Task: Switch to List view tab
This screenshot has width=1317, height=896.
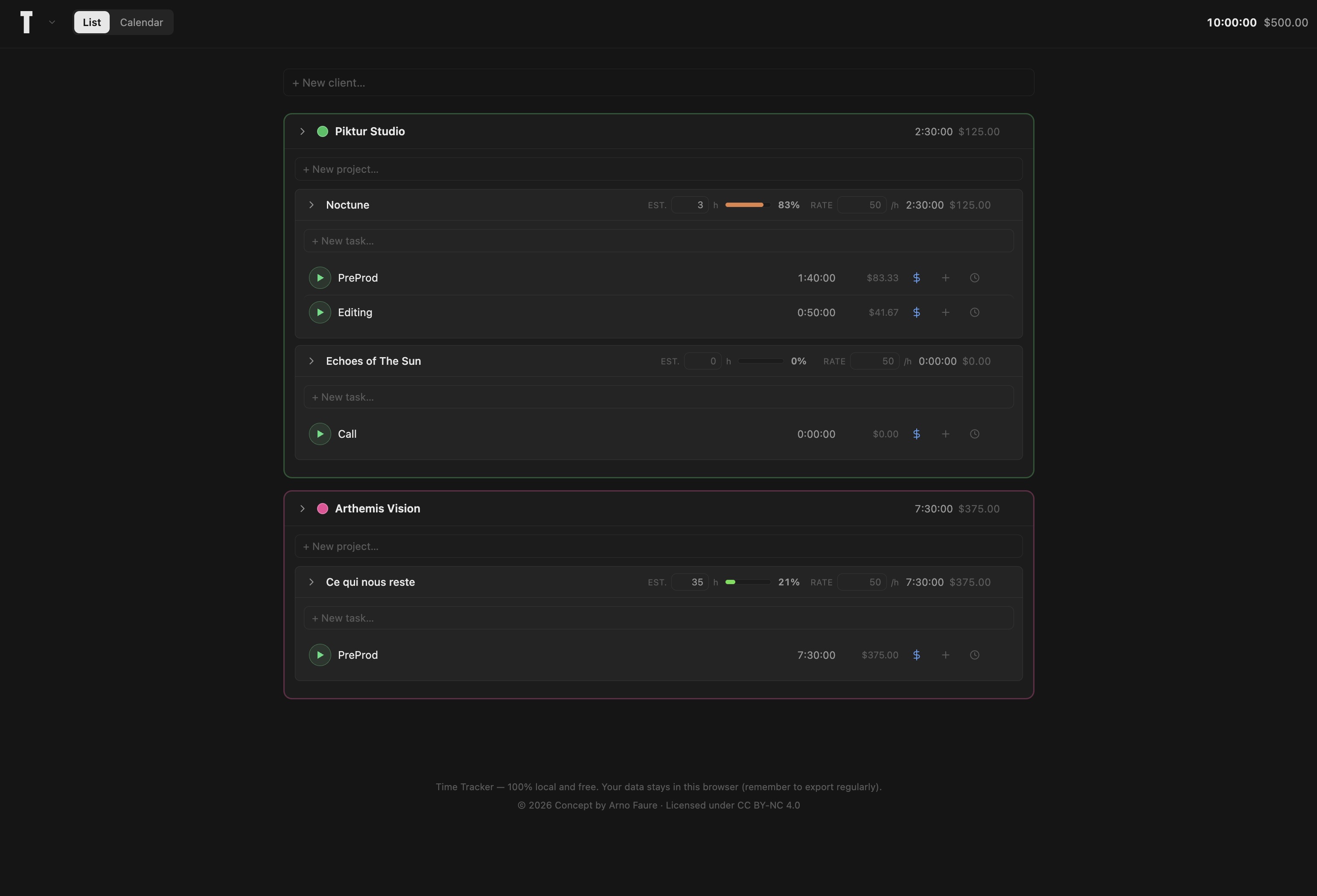Action: (92, 23)
